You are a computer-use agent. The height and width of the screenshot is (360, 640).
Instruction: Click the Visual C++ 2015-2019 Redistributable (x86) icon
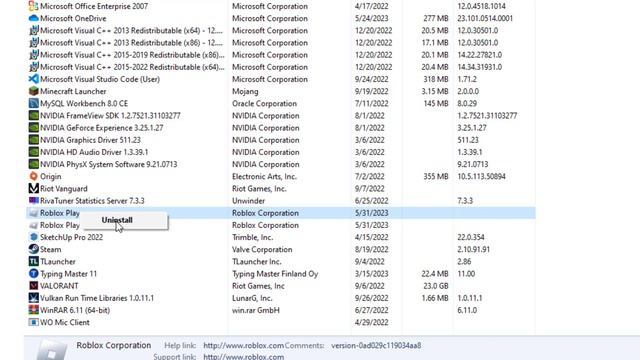(33, 55)
